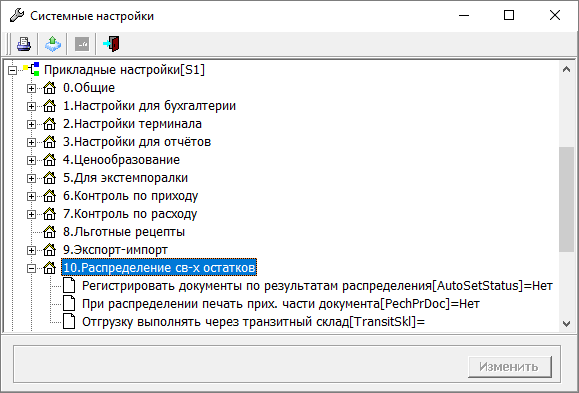
Task: Collapse 10.Распределение св-х остатков node
Action: [x=31, y=269]
